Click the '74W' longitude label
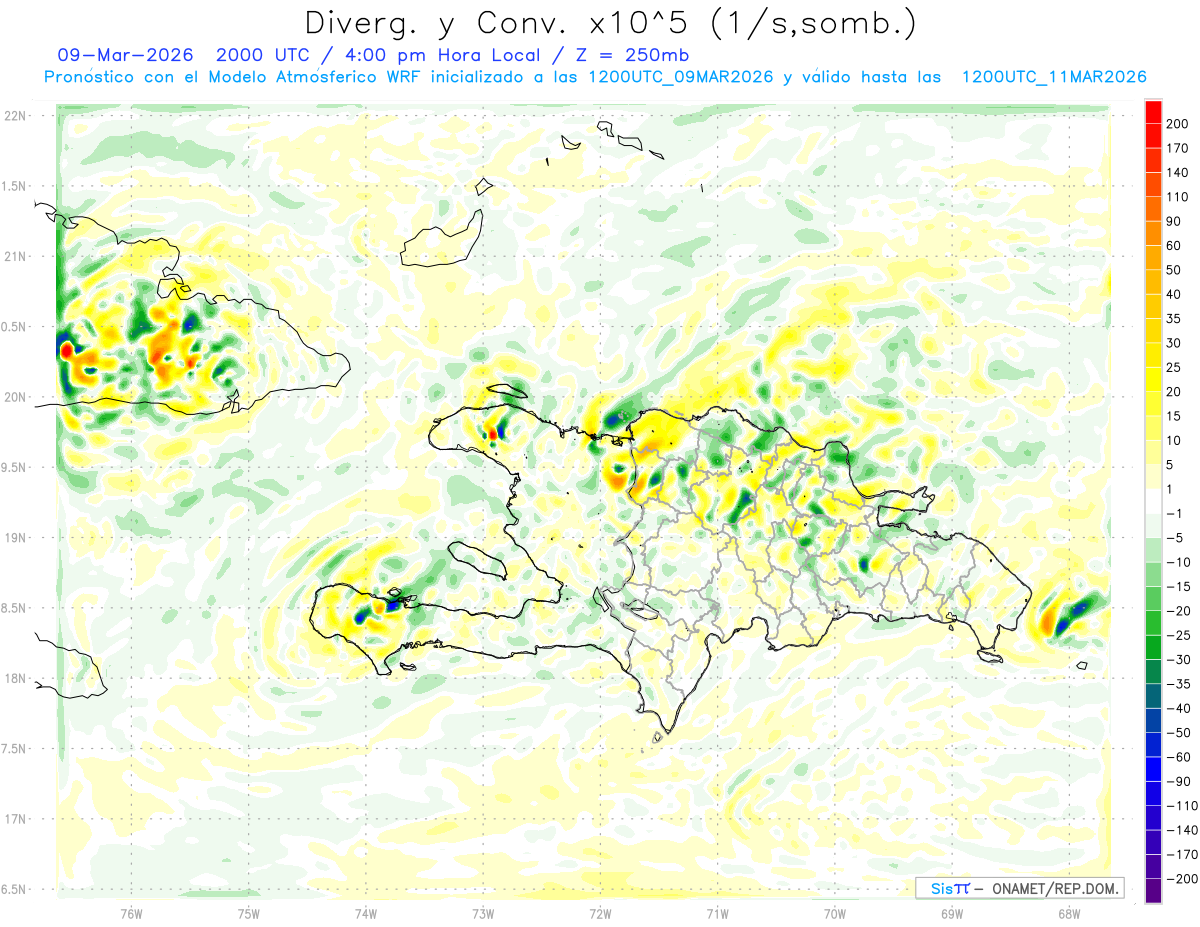Screen dimensions: 1200x927 point(366,914)
